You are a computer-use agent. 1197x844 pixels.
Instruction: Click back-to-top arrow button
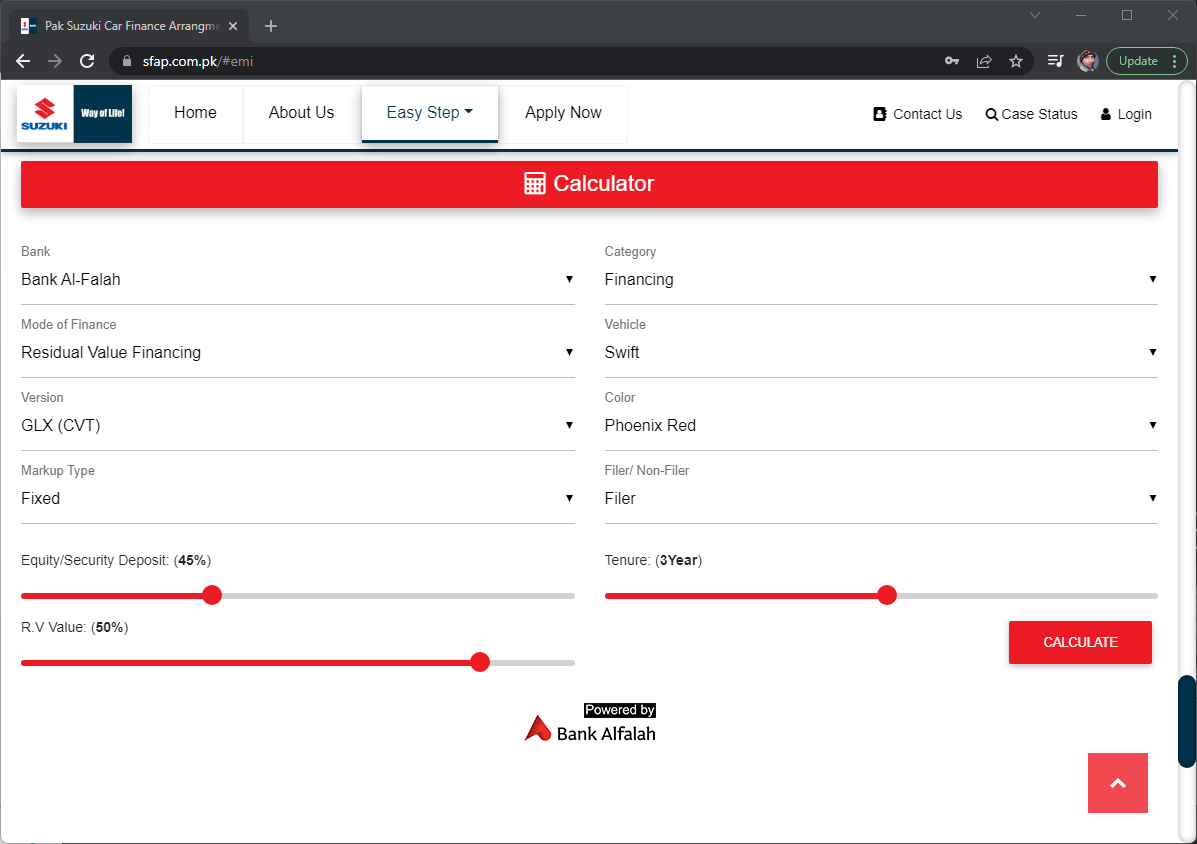pyautogui.click(x=1118, y=783)
